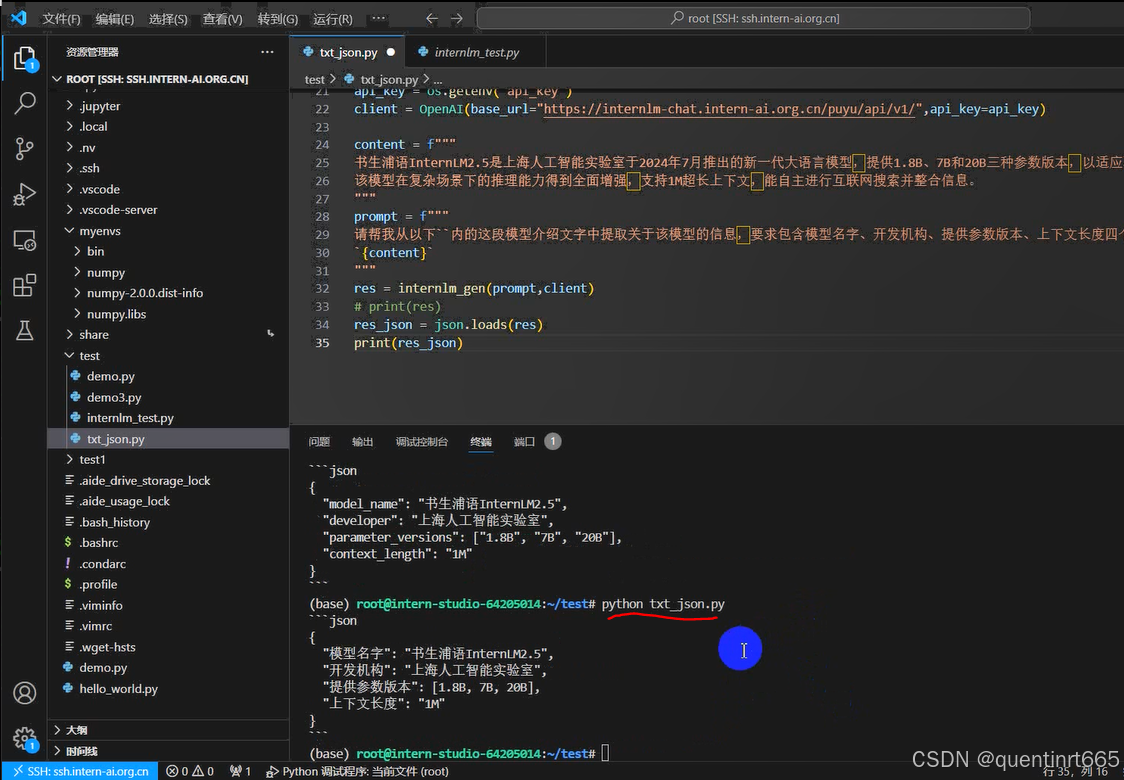
Task: Expand the numpy folder
Action: coord(106,272)
